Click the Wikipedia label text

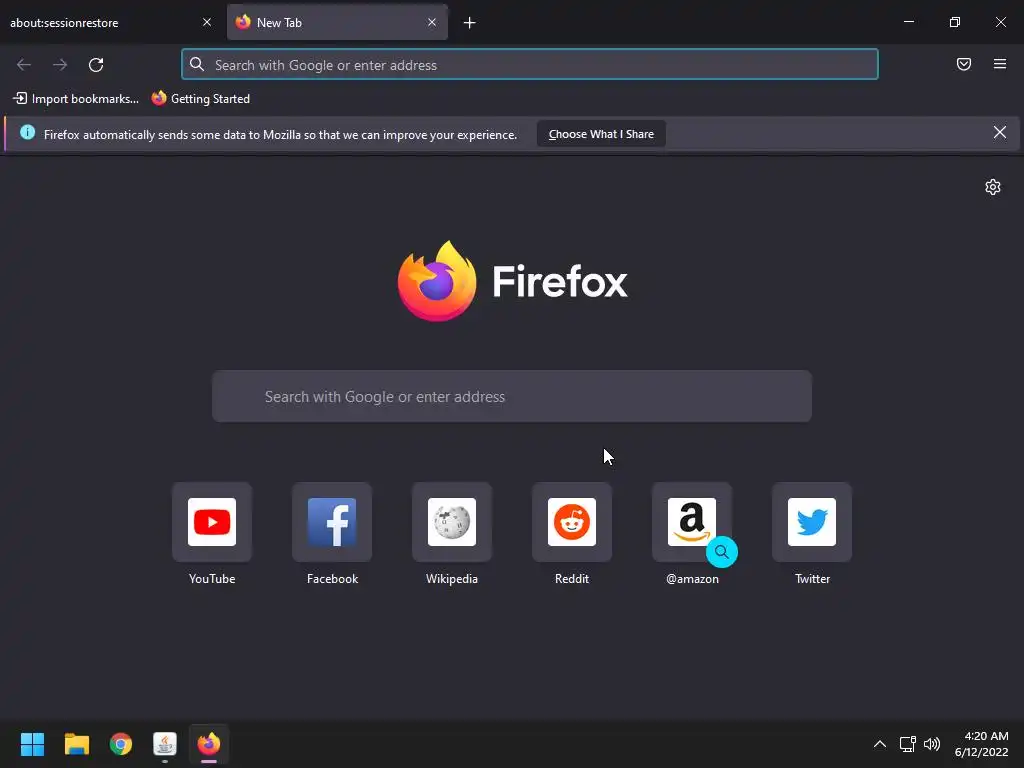coord(452,579)
